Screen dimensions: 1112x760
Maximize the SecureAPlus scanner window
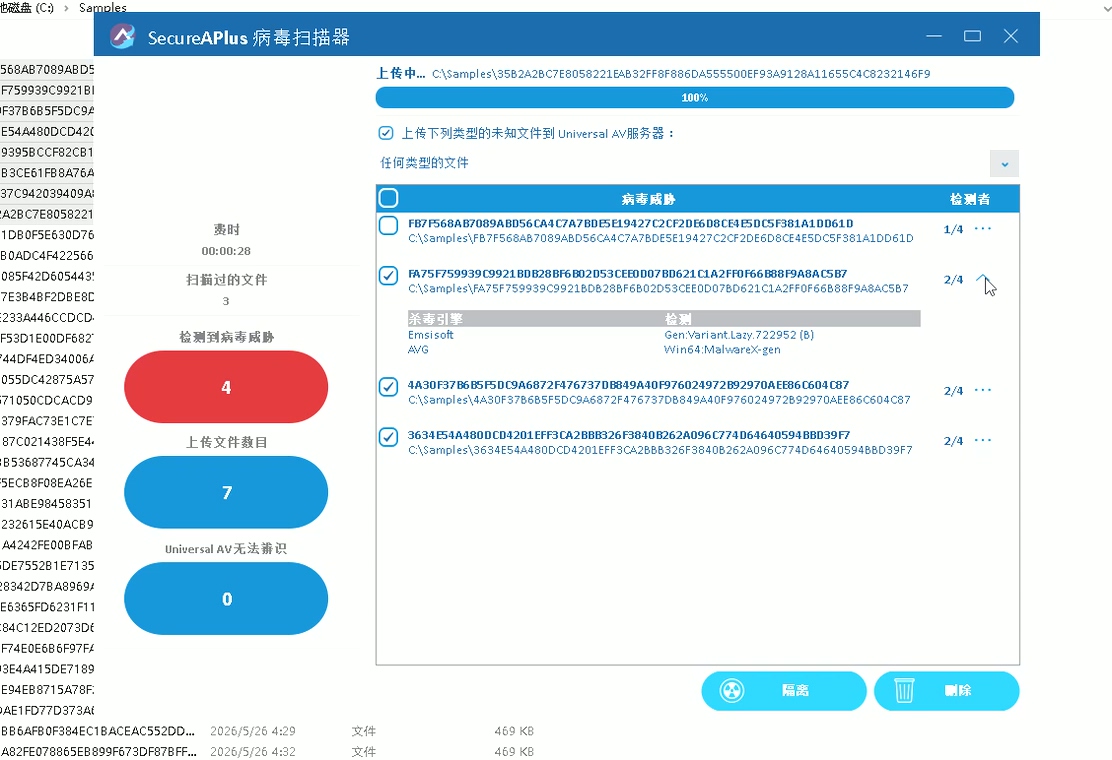coord(972,36)
